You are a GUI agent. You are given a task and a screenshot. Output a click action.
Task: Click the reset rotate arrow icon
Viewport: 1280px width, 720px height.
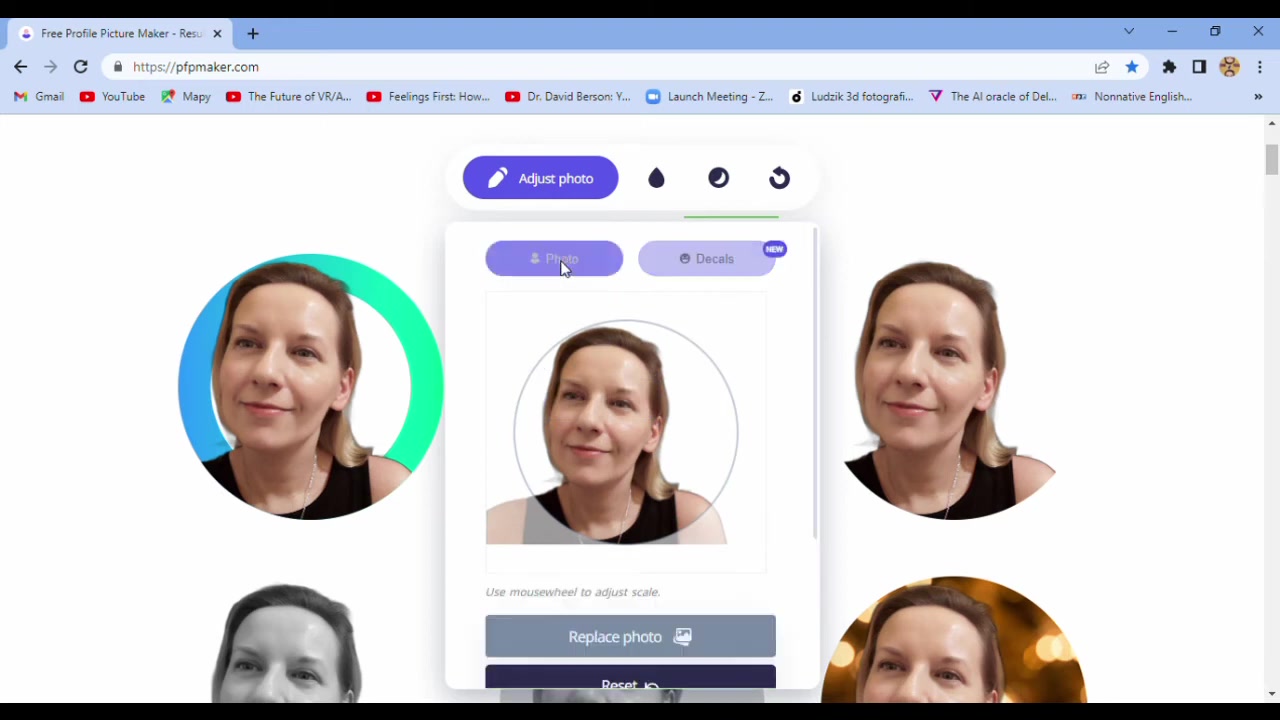coord(780,178)
